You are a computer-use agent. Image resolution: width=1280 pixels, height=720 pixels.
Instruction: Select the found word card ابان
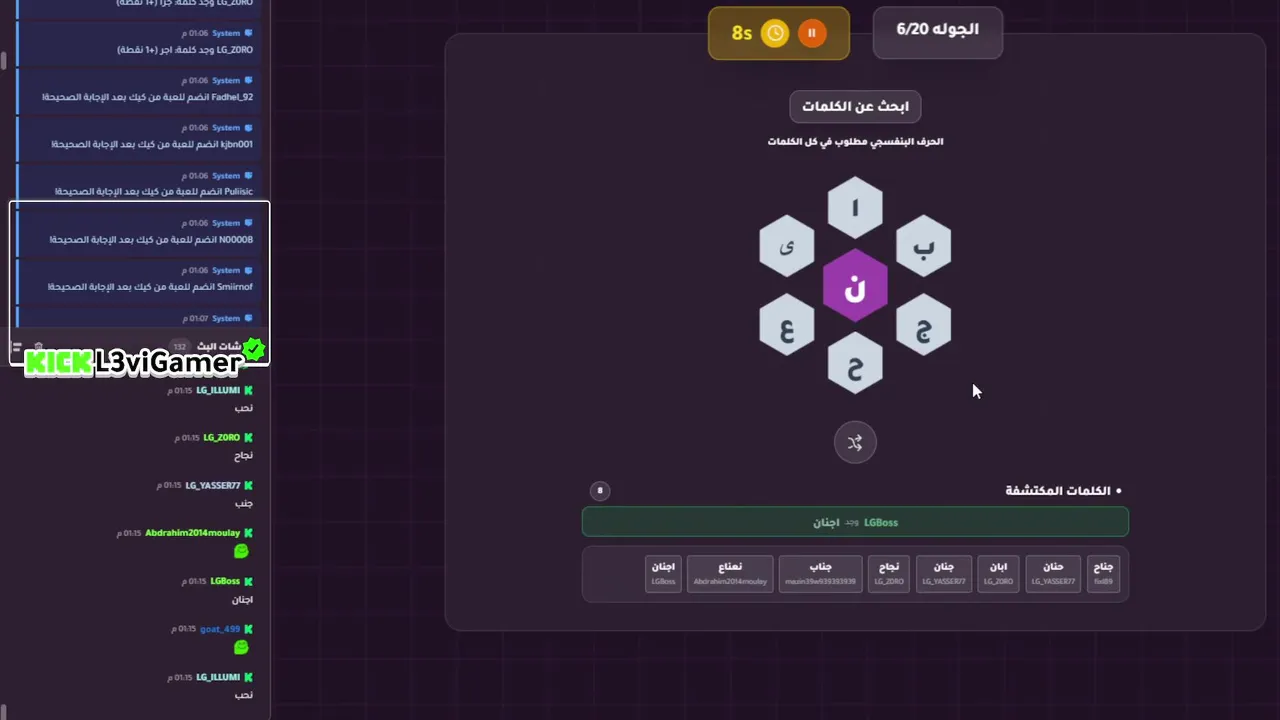[x=998, y=573]
